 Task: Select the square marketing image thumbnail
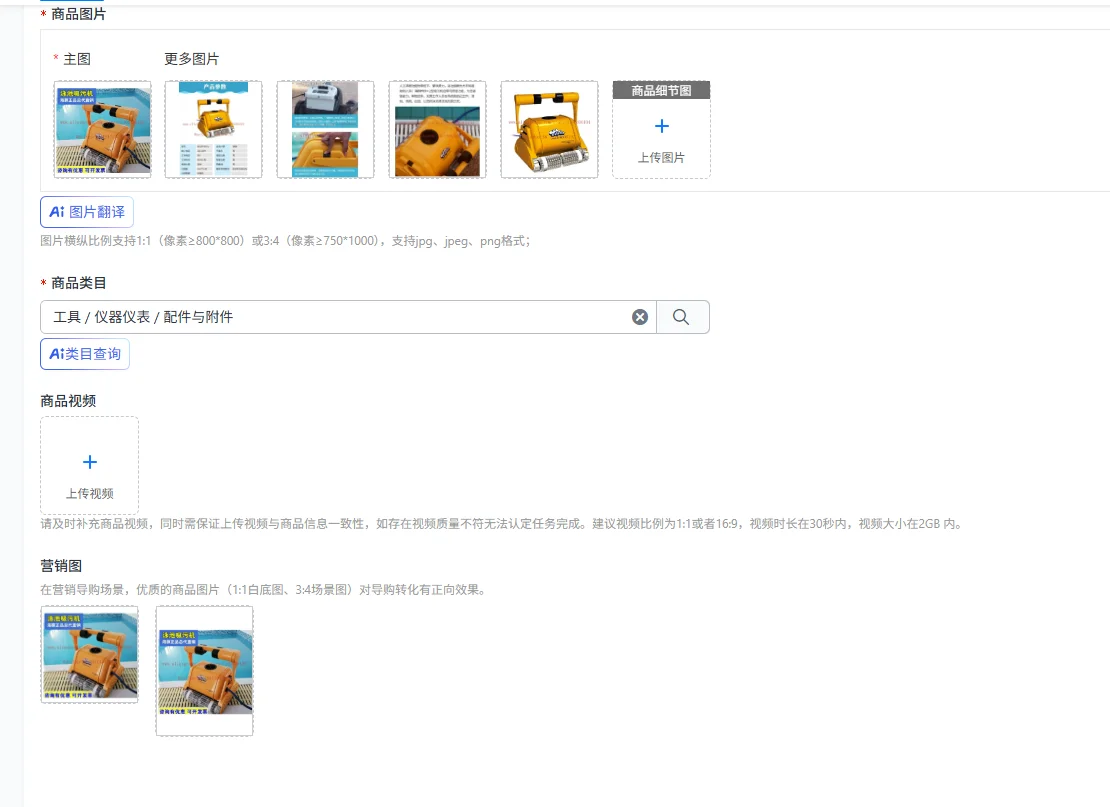click(x=89, y=654)
